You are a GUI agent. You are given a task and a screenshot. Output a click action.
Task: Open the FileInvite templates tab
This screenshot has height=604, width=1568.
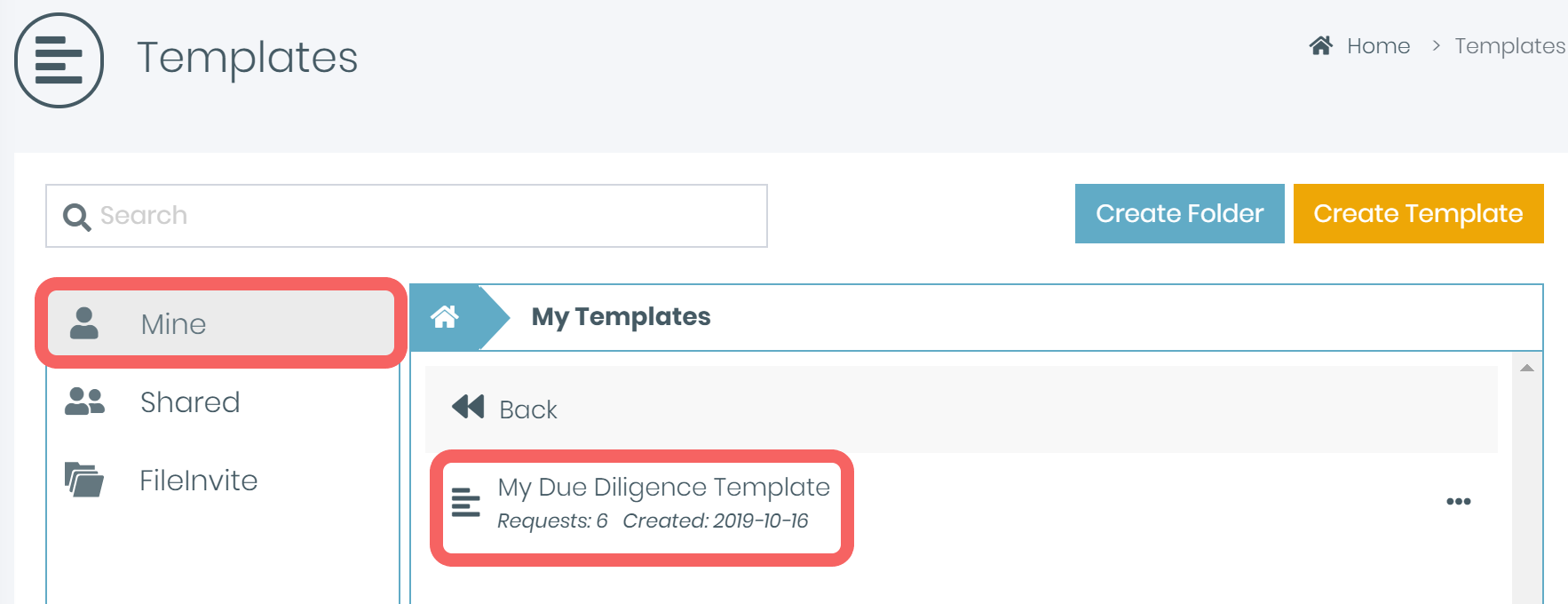198,481
